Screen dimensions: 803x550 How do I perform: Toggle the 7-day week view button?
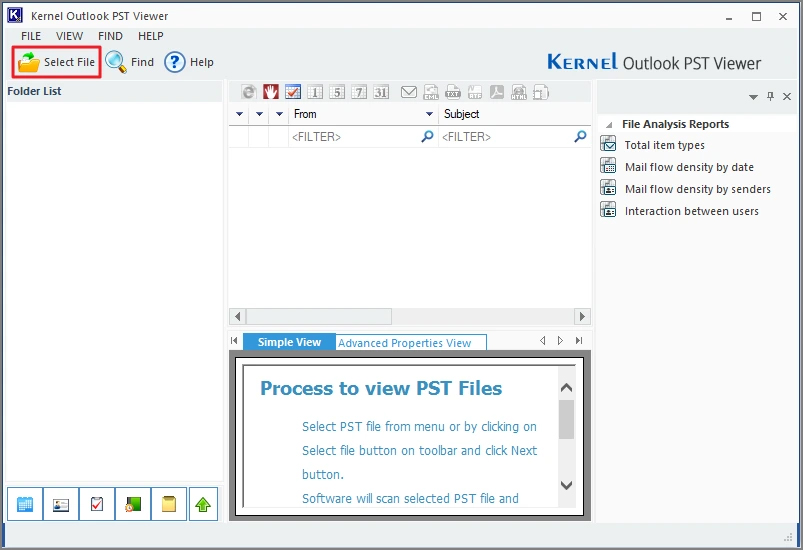click(x=359, y=92)
